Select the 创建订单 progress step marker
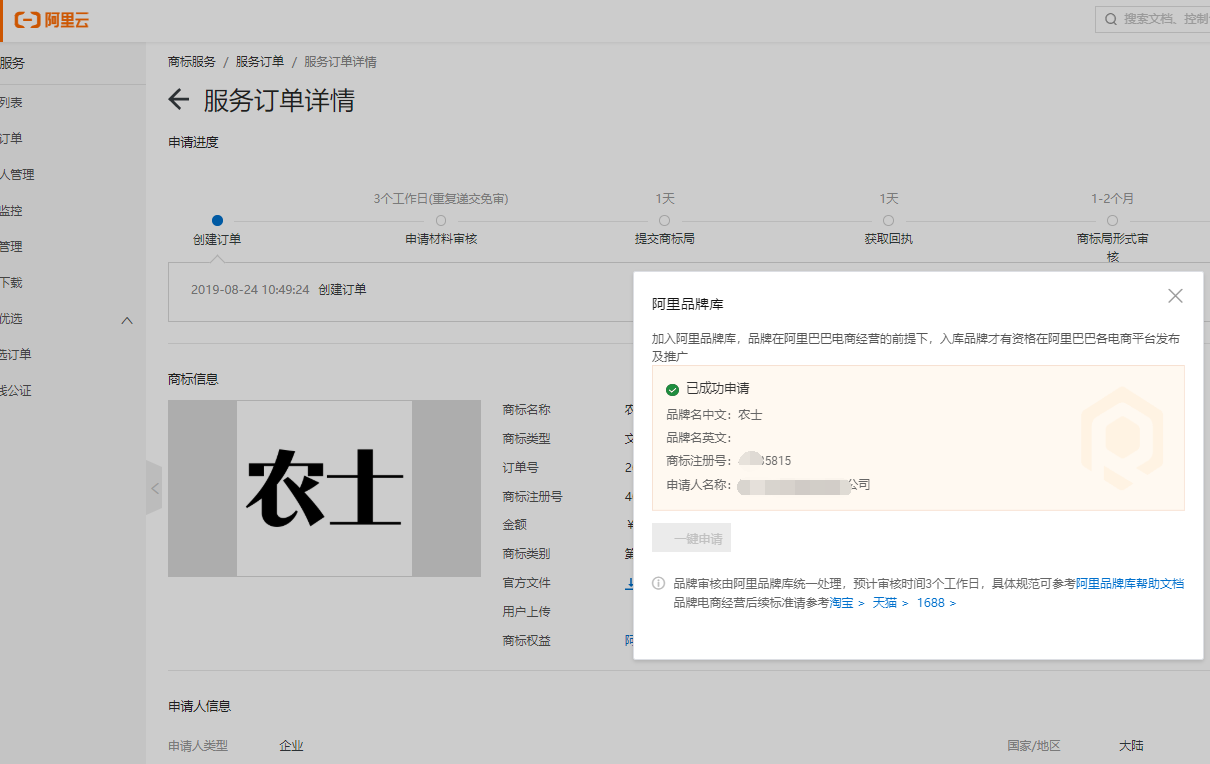 (217, 220)
